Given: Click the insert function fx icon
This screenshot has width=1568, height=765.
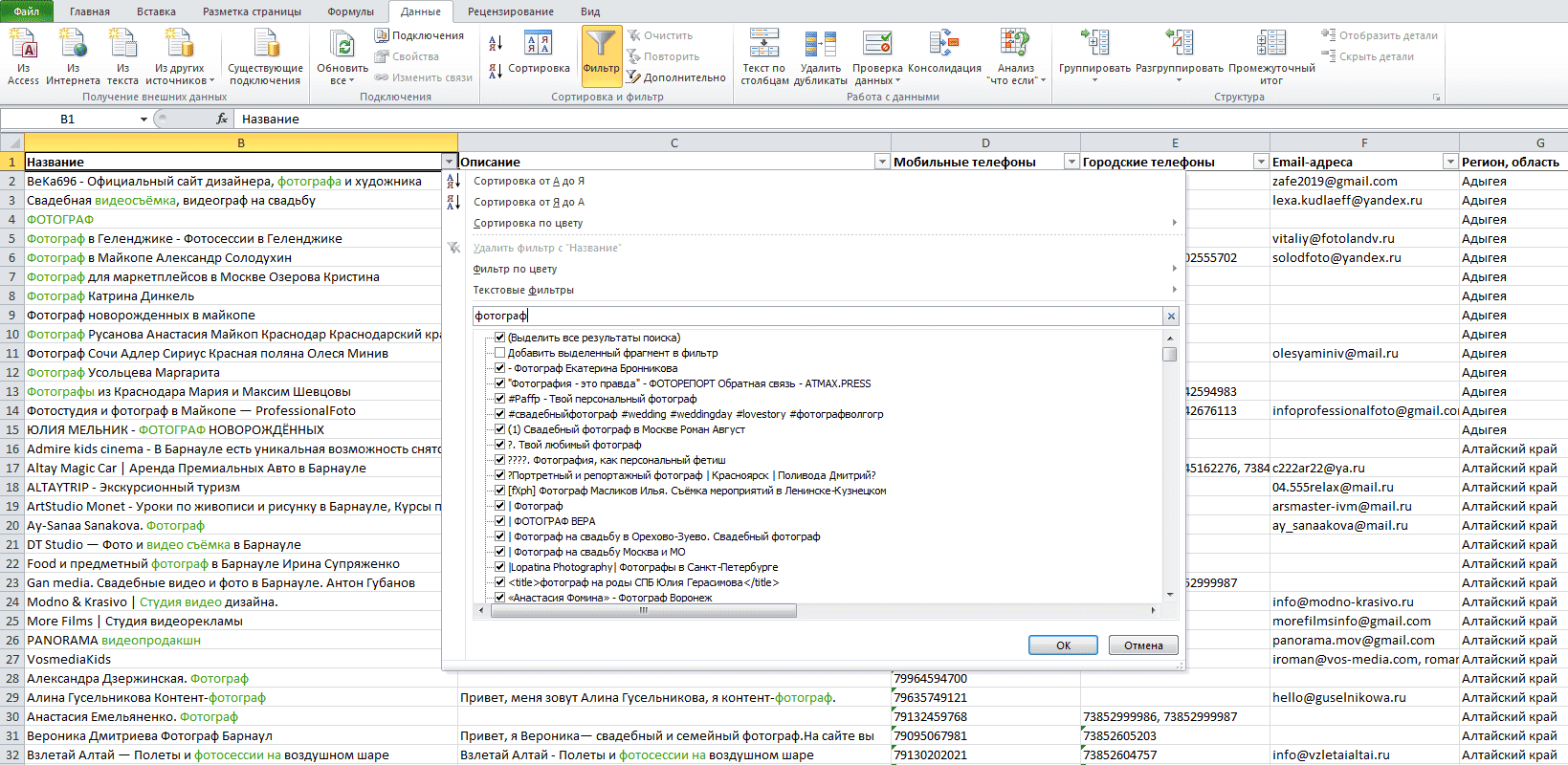Looking at the screenshot, I should [x=222, y=119].
